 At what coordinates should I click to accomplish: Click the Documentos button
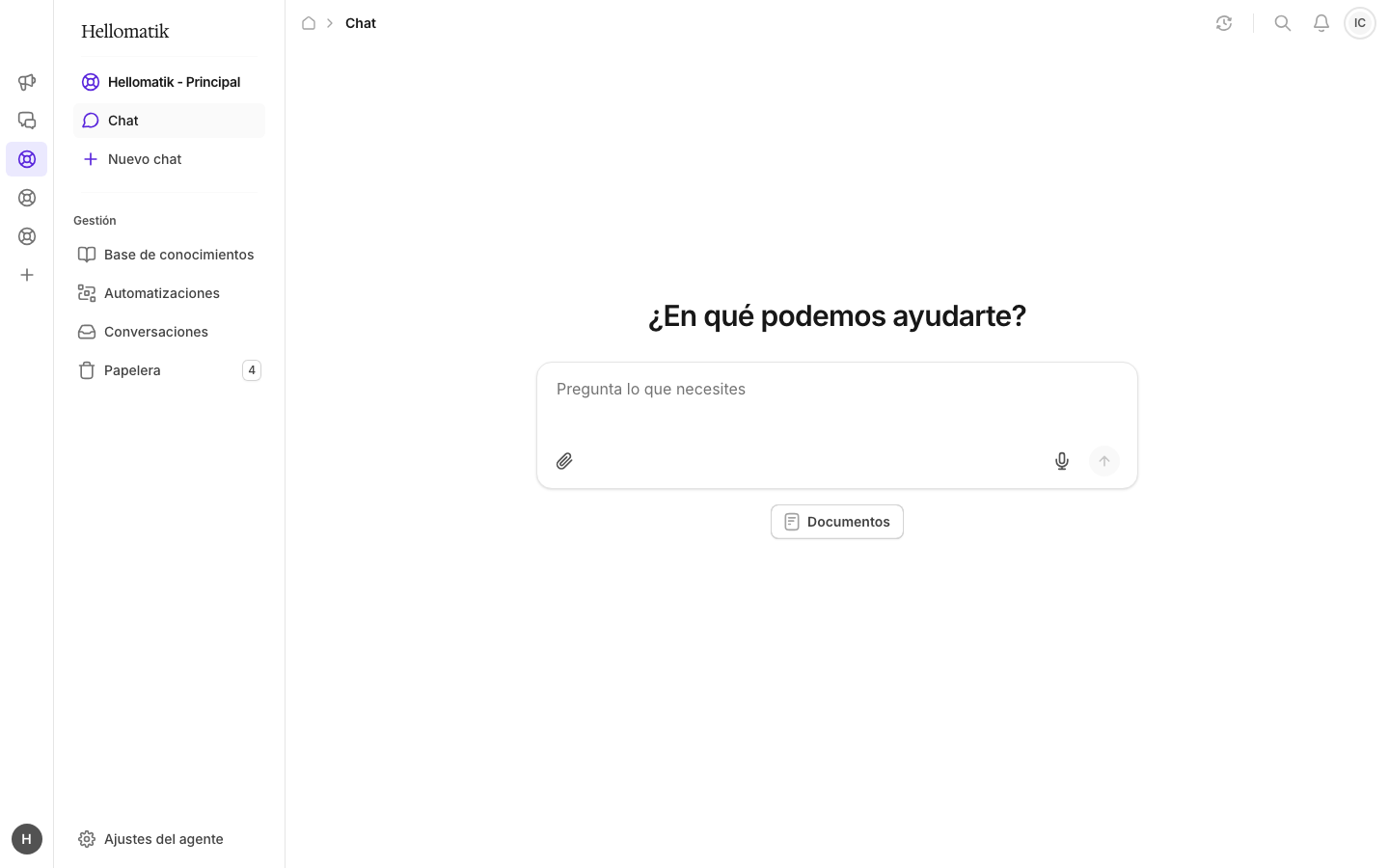coord(837,522)
